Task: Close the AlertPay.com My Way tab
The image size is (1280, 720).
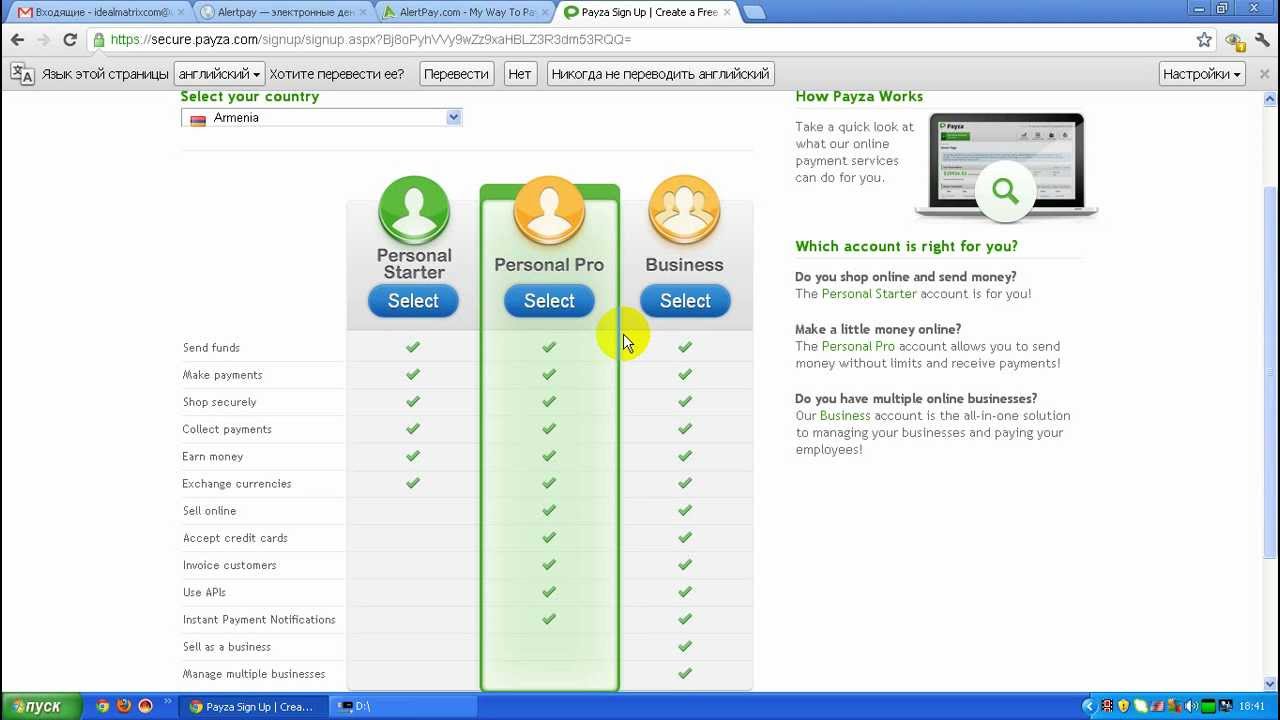Action: [x=545, y=12]
